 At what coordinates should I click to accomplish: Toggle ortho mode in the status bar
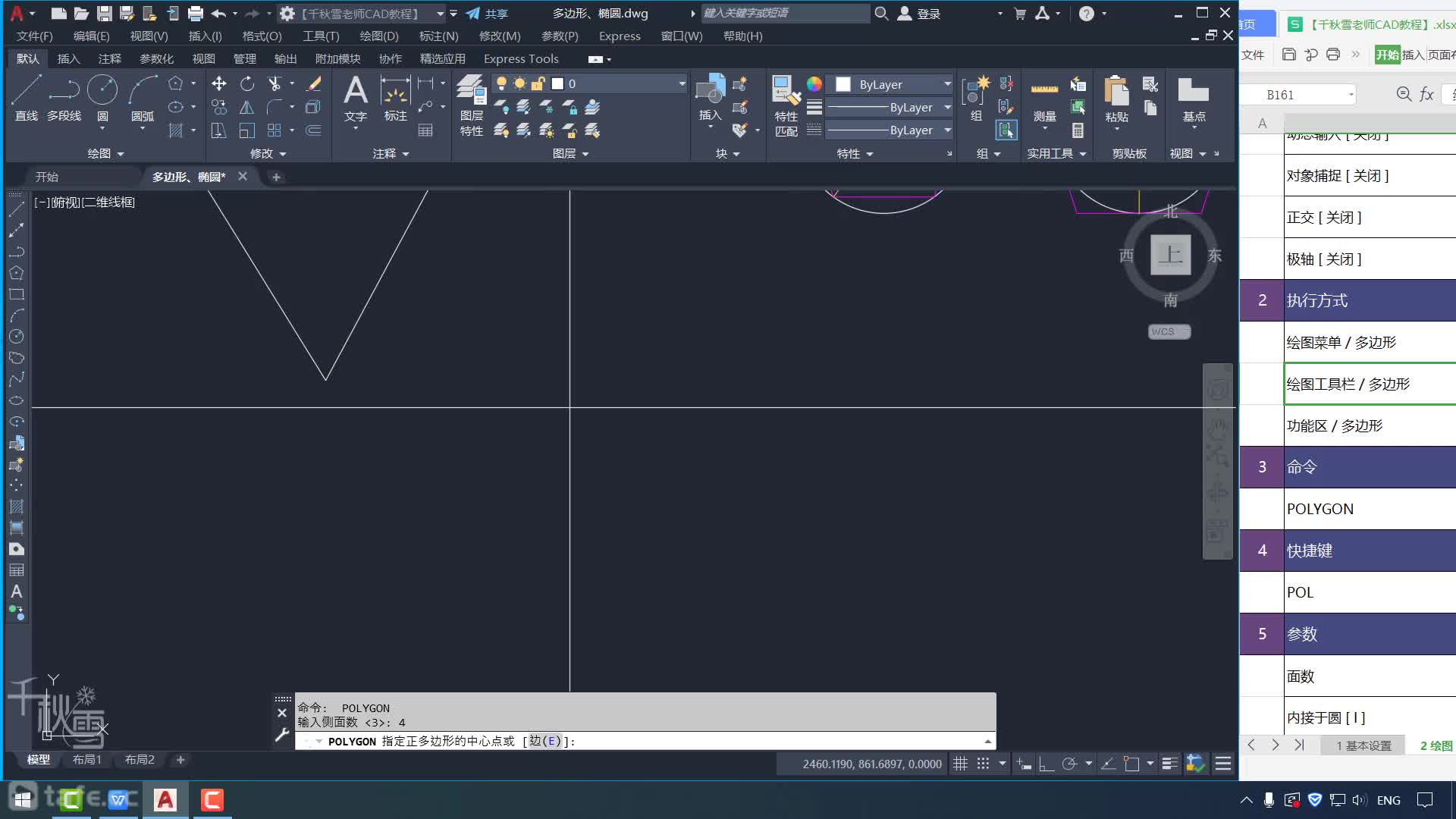click(x=1046, y=764)
